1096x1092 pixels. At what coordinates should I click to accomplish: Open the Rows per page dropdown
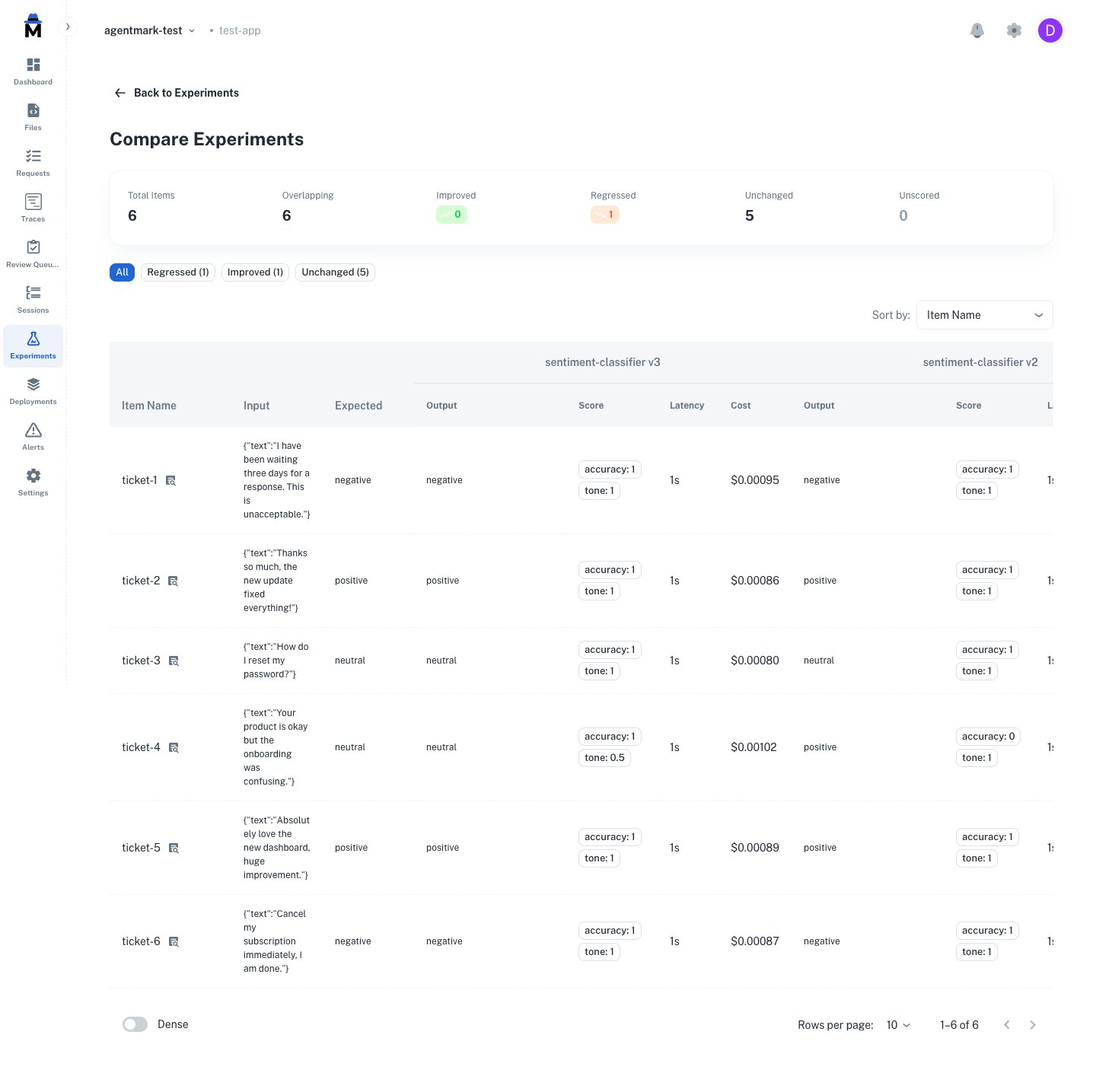click(898, 1025)
